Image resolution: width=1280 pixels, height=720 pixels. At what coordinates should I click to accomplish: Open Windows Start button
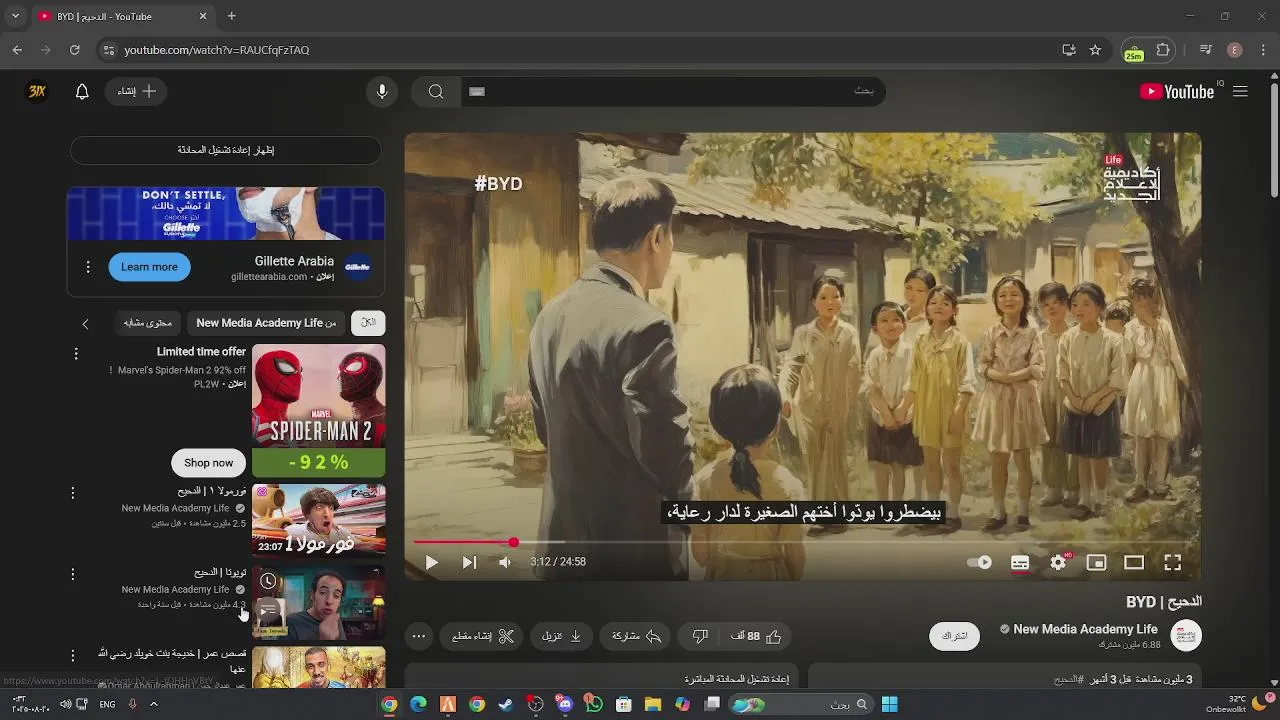(889, 704)
